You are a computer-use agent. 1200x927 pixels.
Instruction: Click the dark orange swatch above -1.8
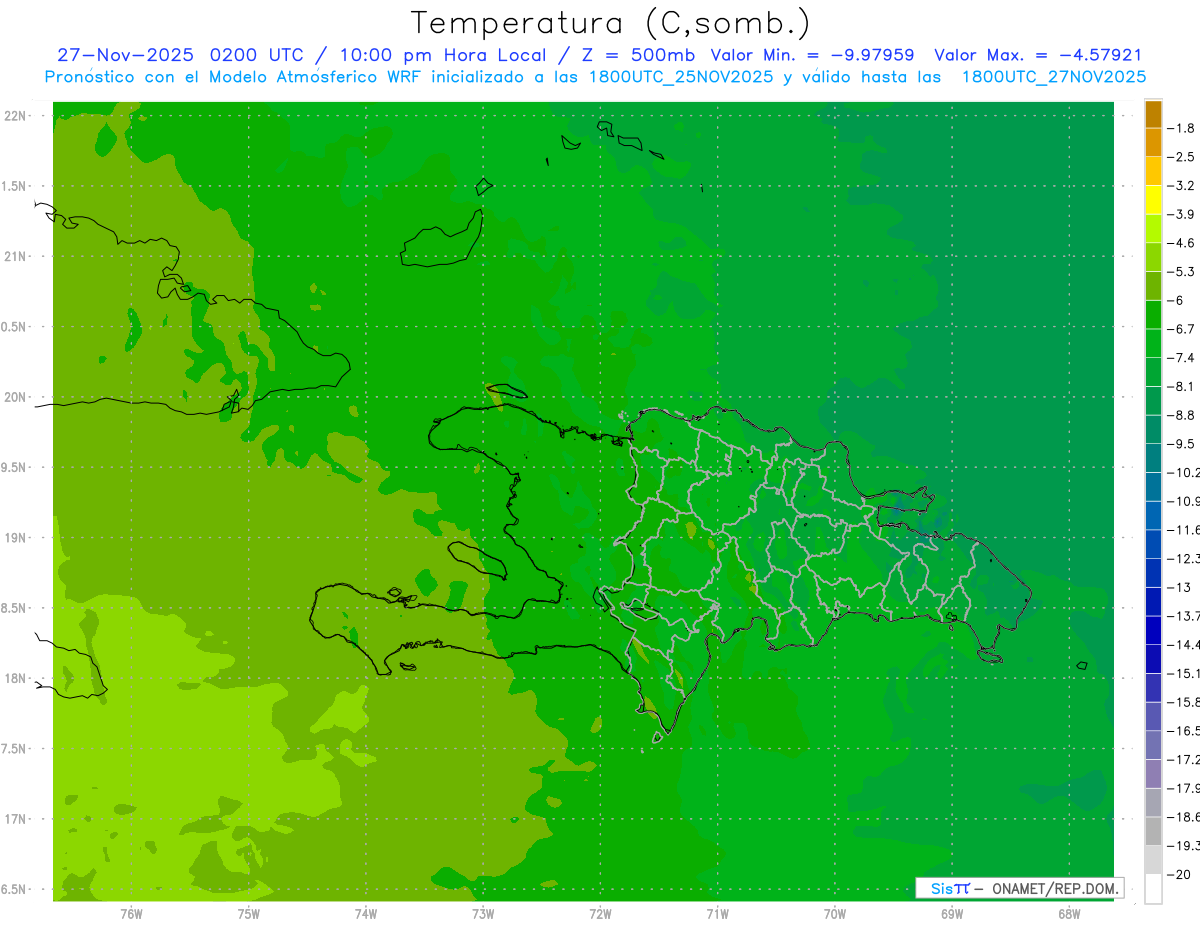pos(1153,115)
